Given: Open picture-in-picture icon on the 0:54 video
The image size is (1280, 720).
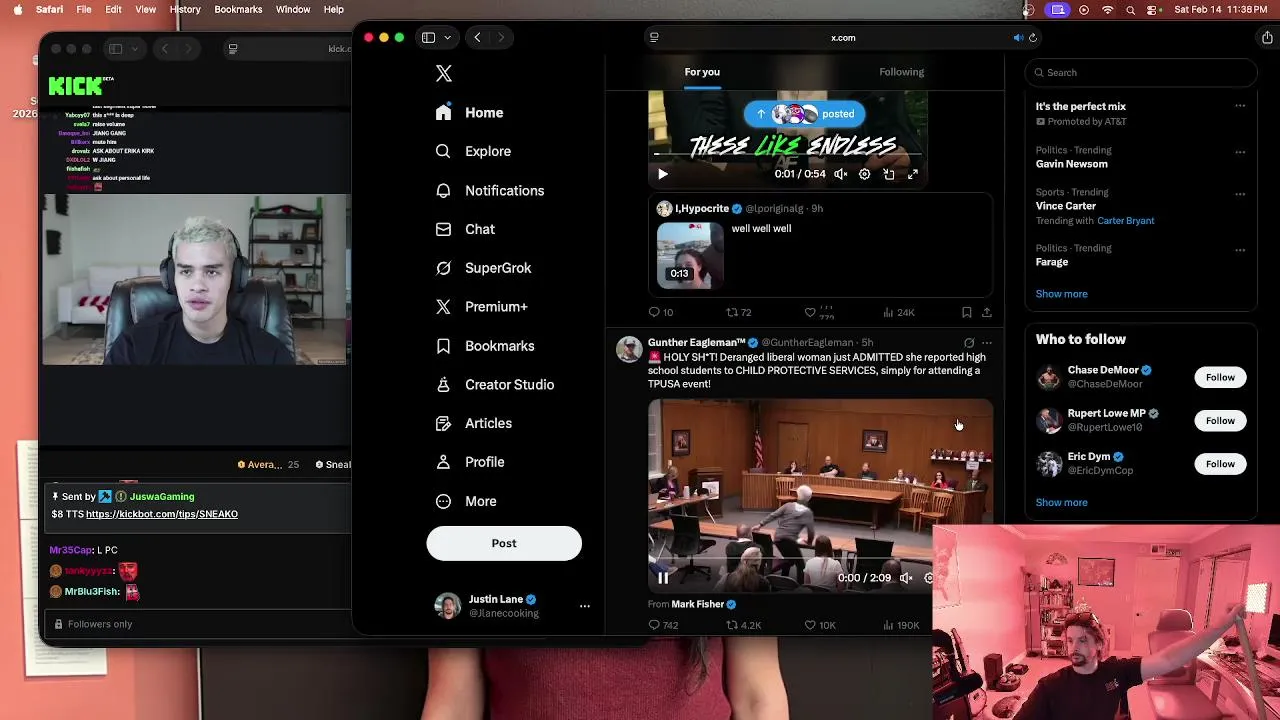Looking at the screenshot, I should pyautogui.click(x=889, y=174).
